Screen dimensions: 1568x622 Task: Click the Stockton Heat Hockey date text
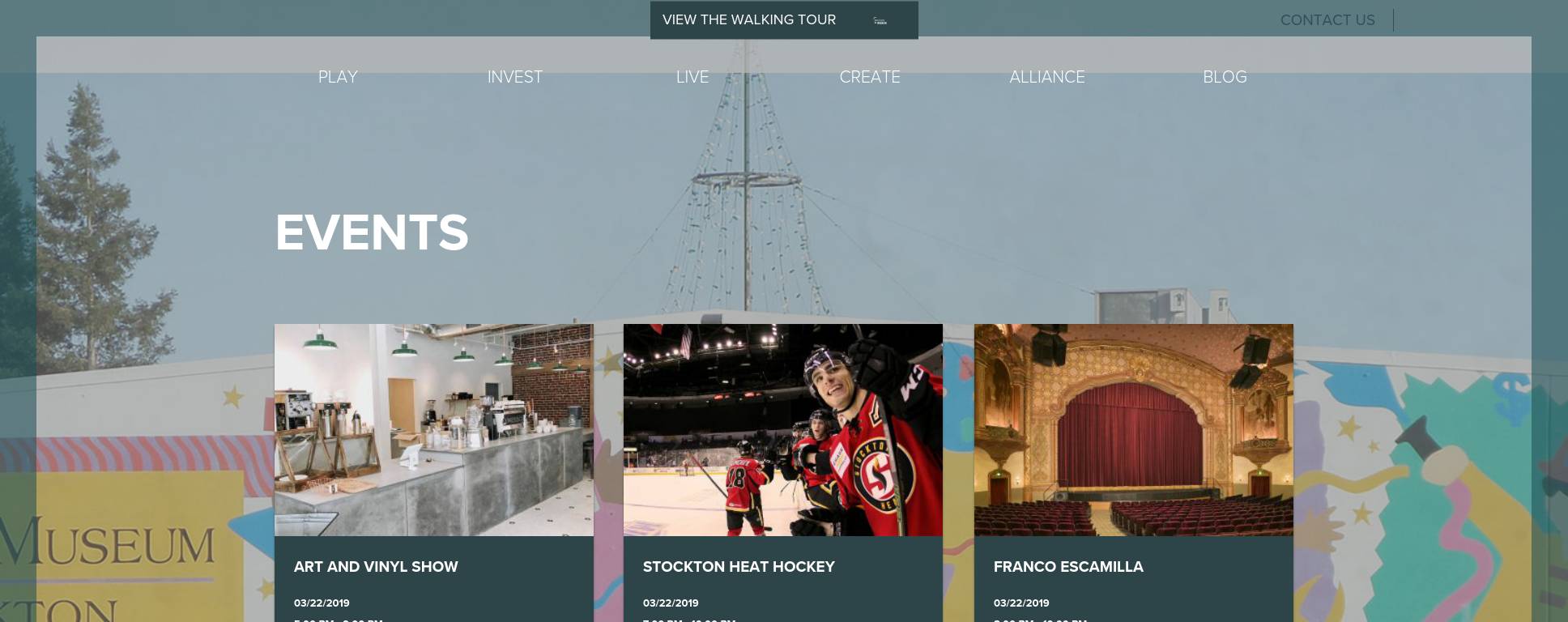(x=671, y=603)
